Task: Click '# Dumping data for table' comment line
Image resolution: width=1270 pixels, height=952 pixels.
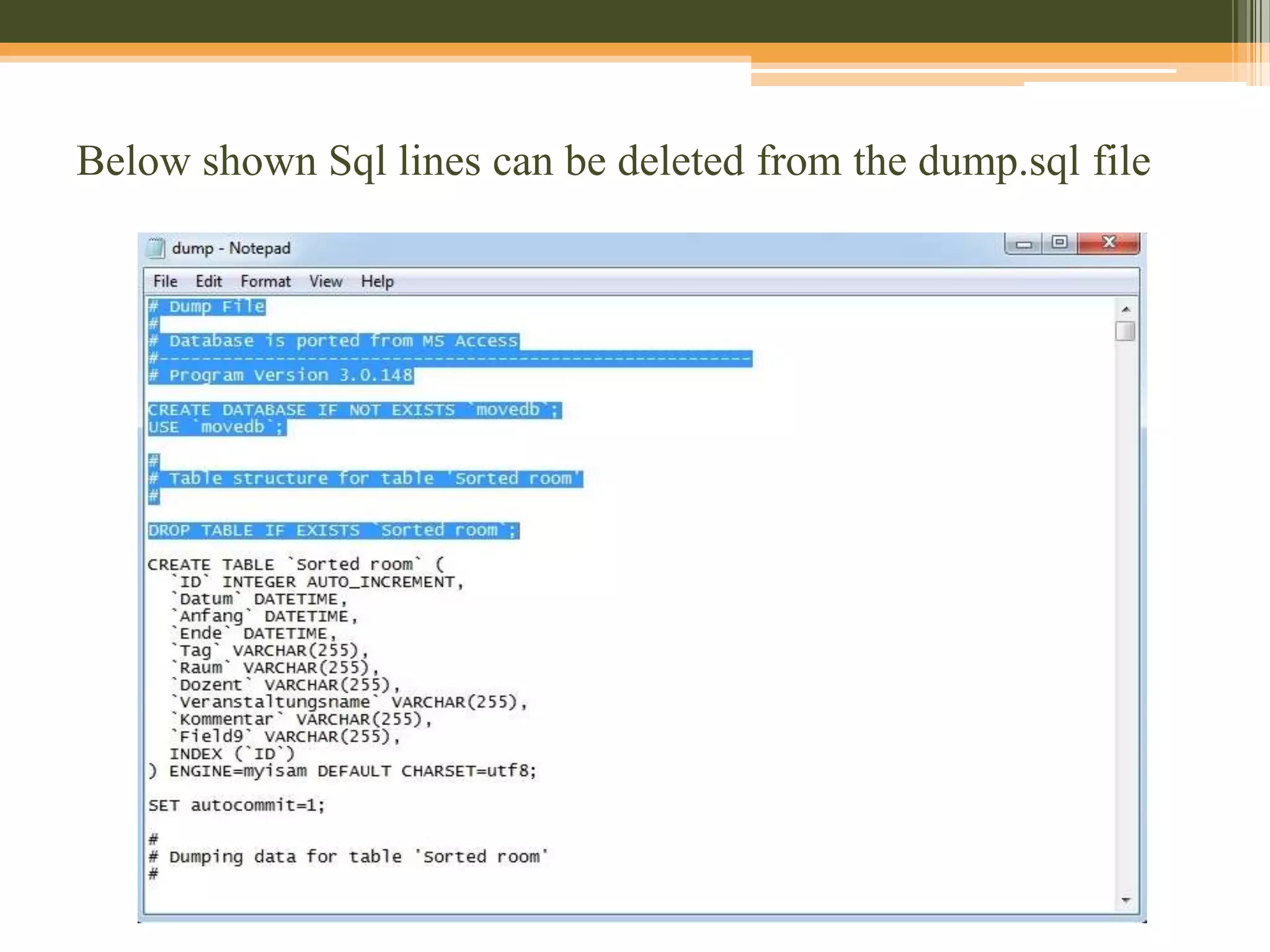Action: tap(349, 857)
